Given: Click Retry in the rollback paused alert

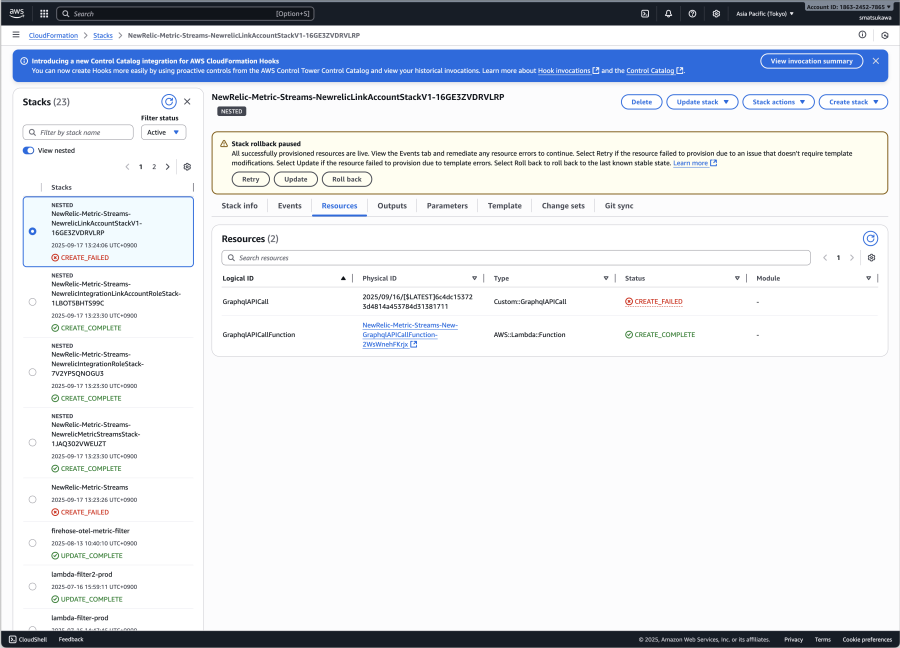Looking at the screenshot, I should (251, 180).
